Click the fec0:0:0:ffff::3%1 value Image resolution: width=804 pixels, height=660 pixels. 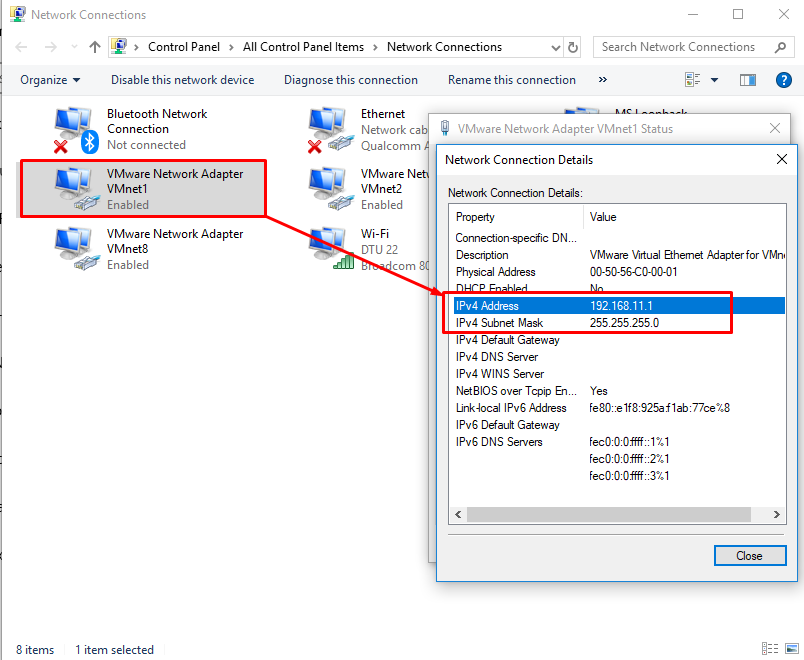click(629, 475)
